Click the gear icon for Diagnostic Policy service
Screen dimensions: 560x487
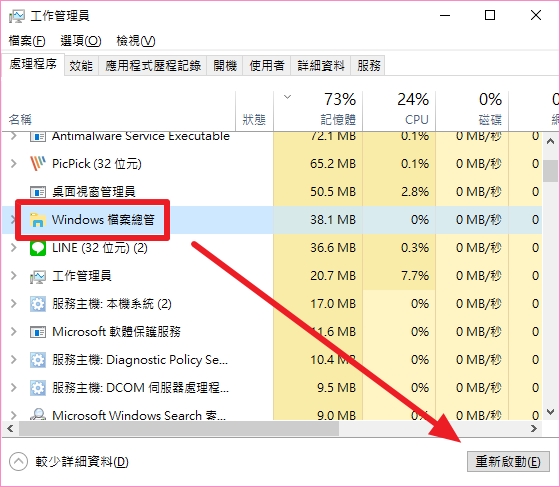coord(38,360)
